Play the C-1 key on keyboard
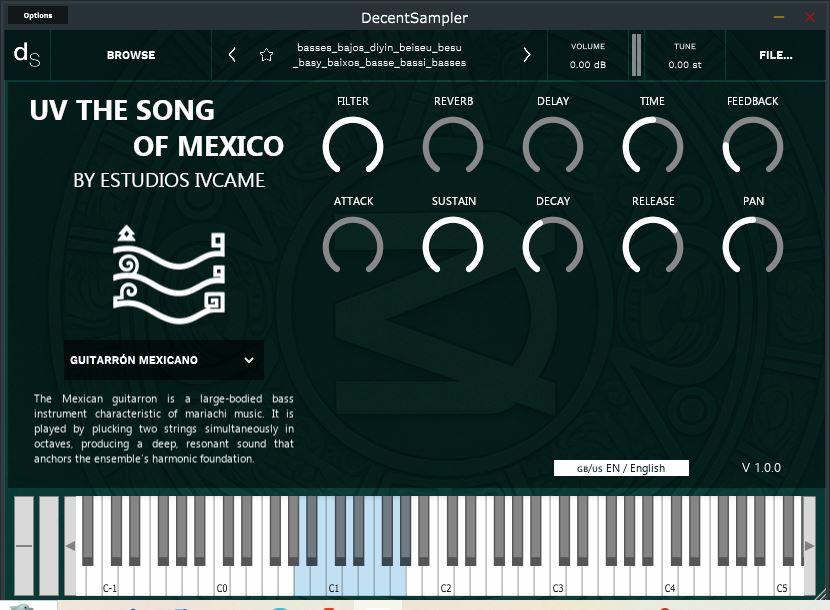The image size is (830, 610). coord(109,581)
